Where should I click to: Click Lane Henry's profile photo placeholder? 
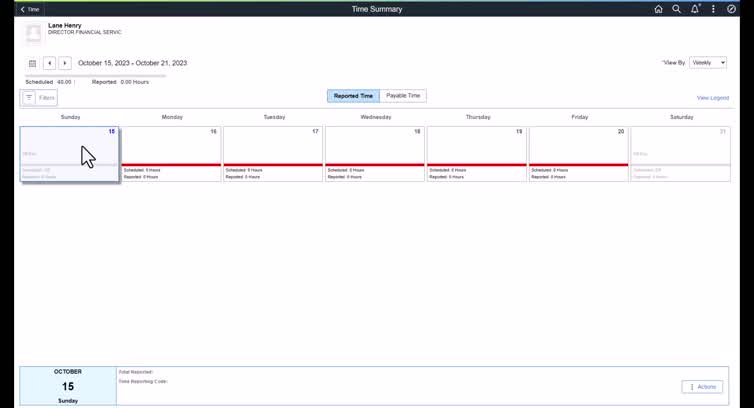(33, 34)
